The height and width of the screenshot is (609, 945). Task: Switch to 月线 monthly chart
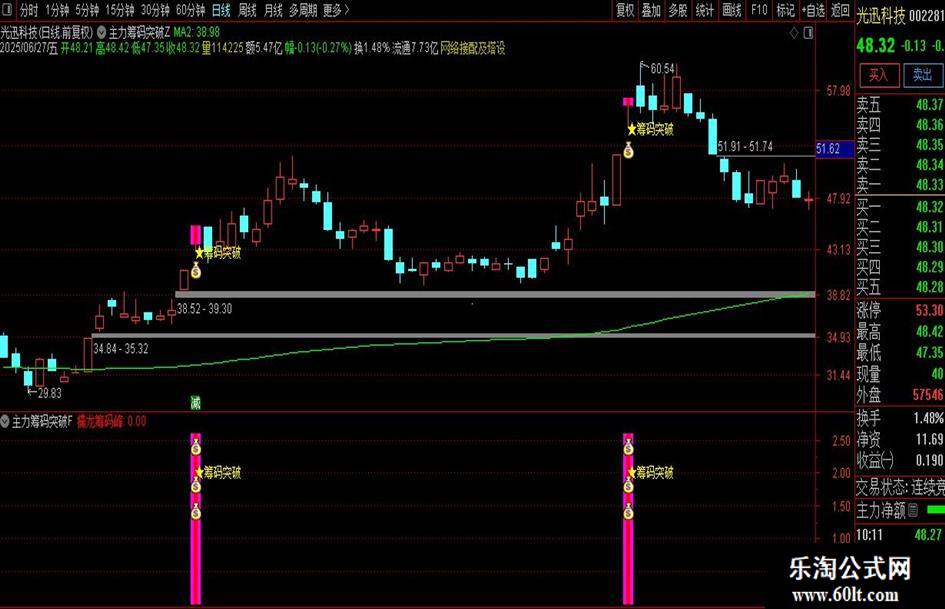click(273, 10)
